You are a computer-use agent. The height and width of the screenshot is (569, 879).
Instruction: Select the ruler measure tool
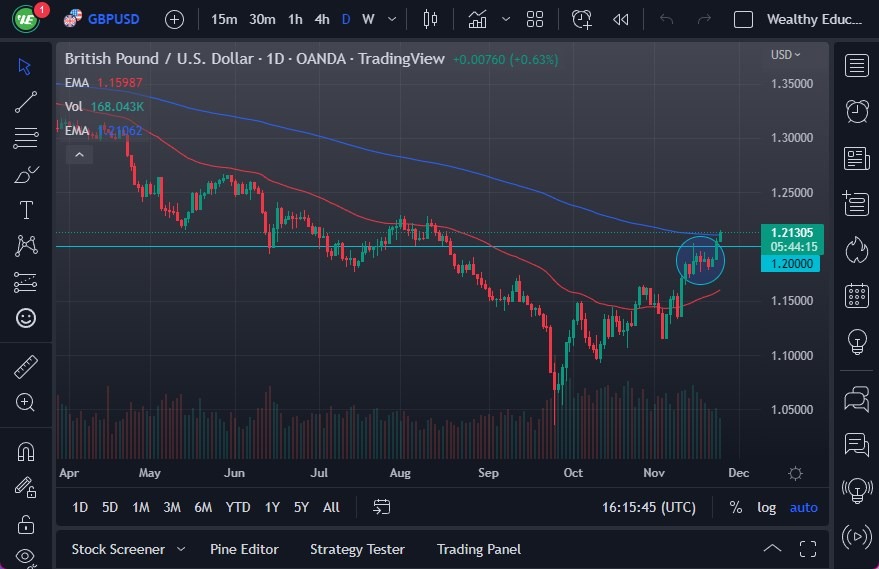pos(26,367)
